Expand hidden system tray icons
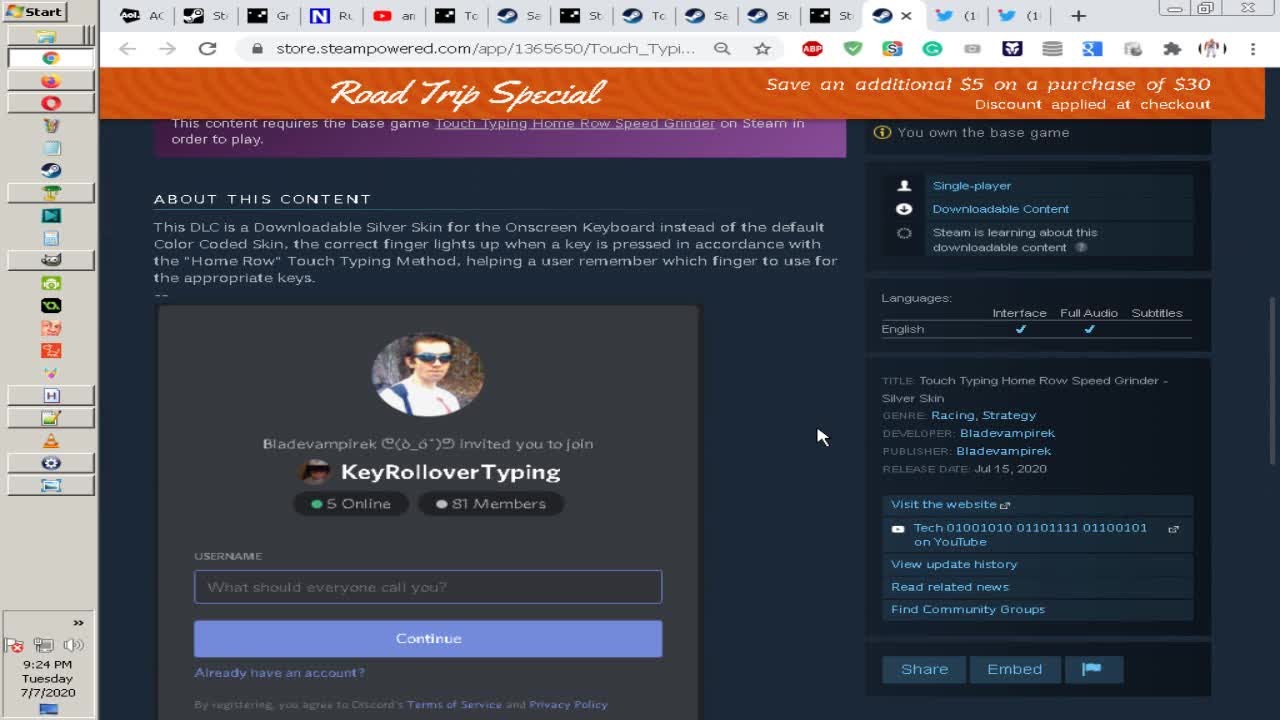This screenshot has width=1280, height=720. tap(78, 623)
